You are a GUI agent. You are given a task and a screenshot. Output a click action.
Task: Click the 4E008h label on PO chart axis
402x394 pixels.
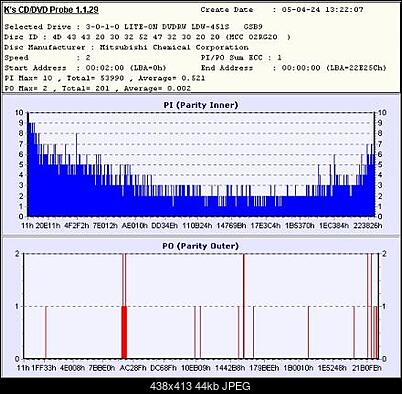(72, 368)
